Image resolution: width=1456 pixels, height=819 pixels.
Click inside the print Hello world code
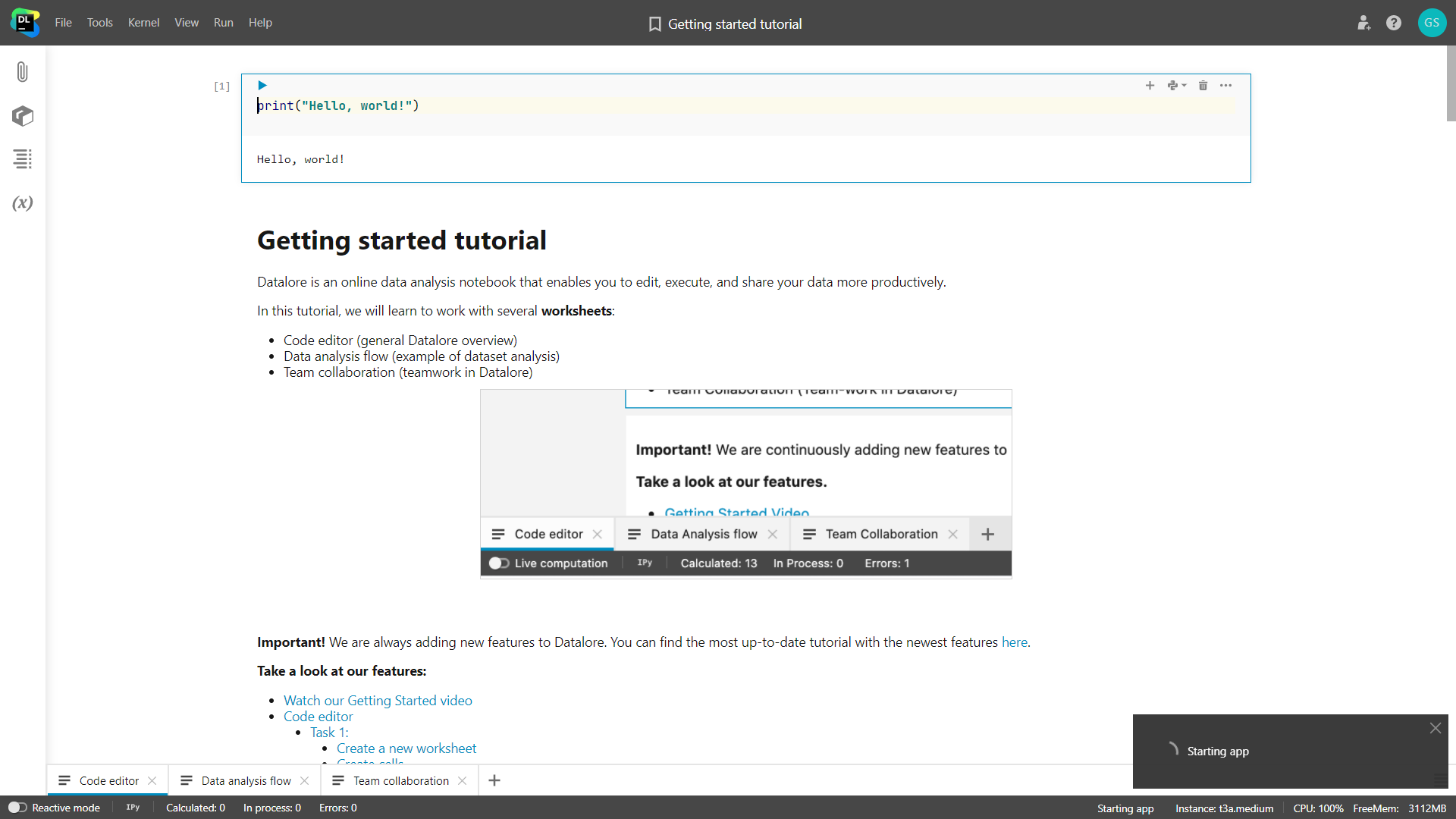(338, 105)
